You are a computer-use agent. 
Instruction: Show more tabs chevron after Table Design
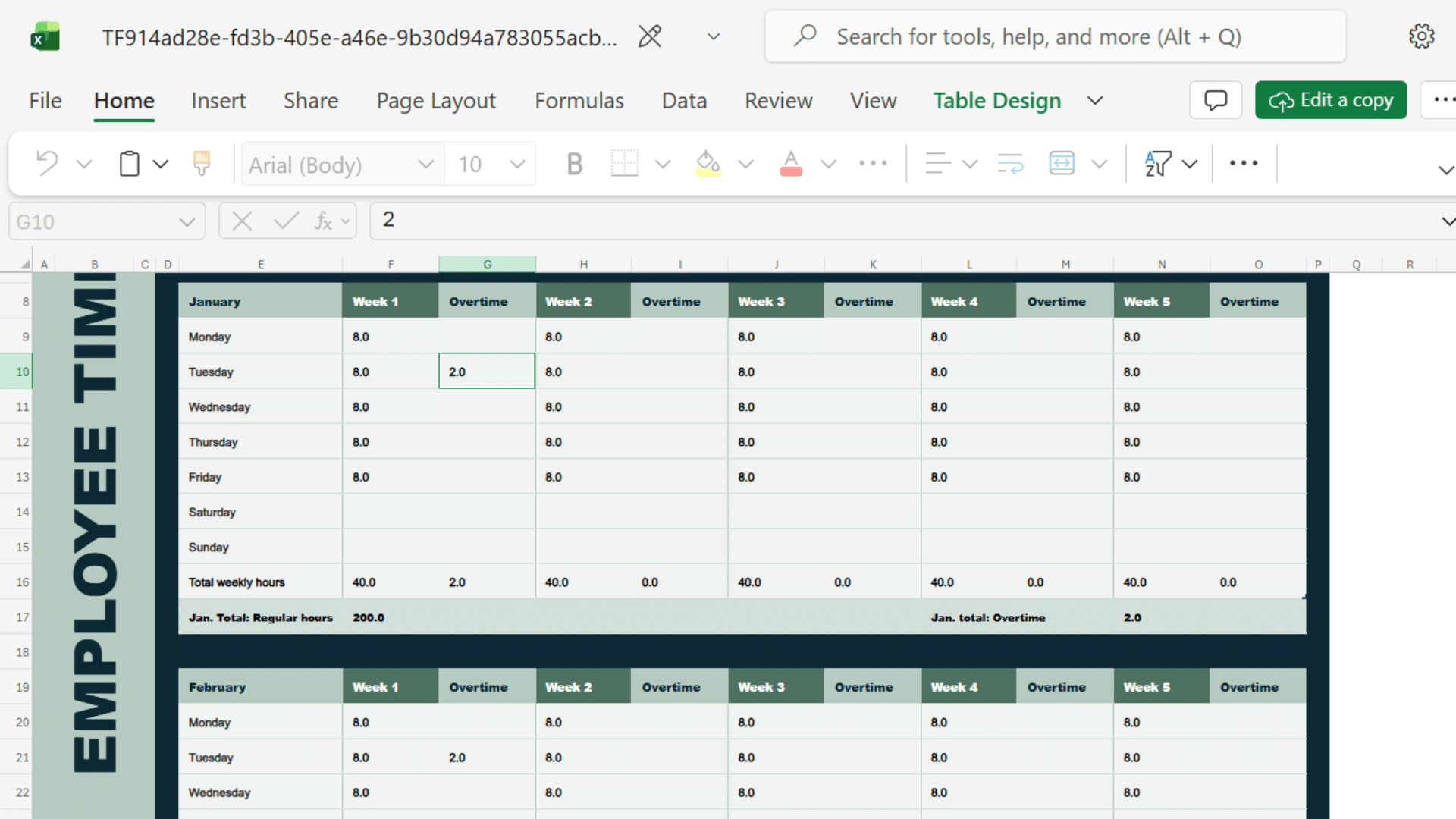click(x=1095, y=101)
